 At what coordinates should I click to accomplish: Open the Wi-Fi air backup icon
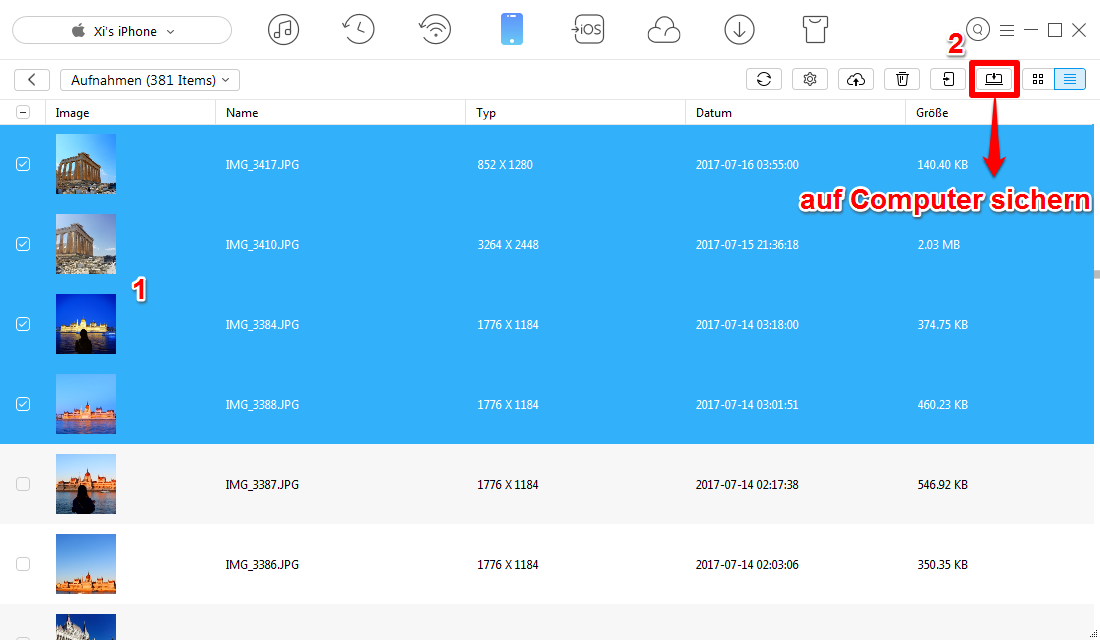pos(435,30)
